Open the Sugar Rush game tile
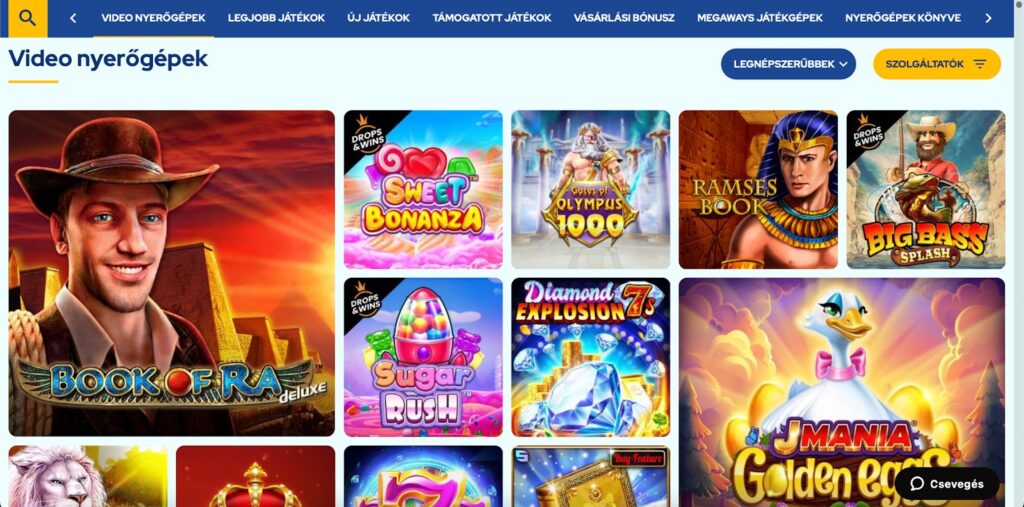 pos(423,357)
